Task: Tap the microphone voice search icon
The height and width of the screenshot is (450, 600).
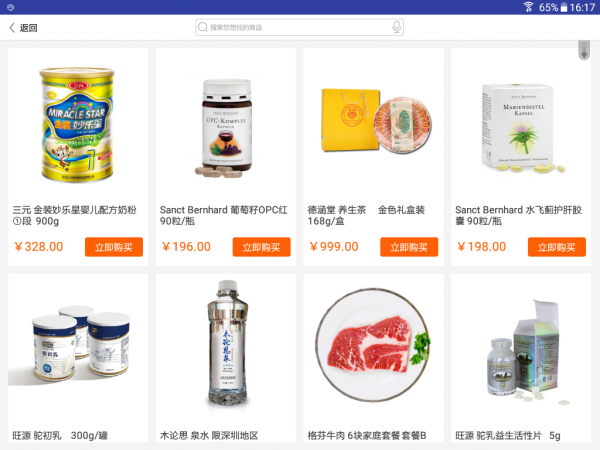Action: point(397,27)
